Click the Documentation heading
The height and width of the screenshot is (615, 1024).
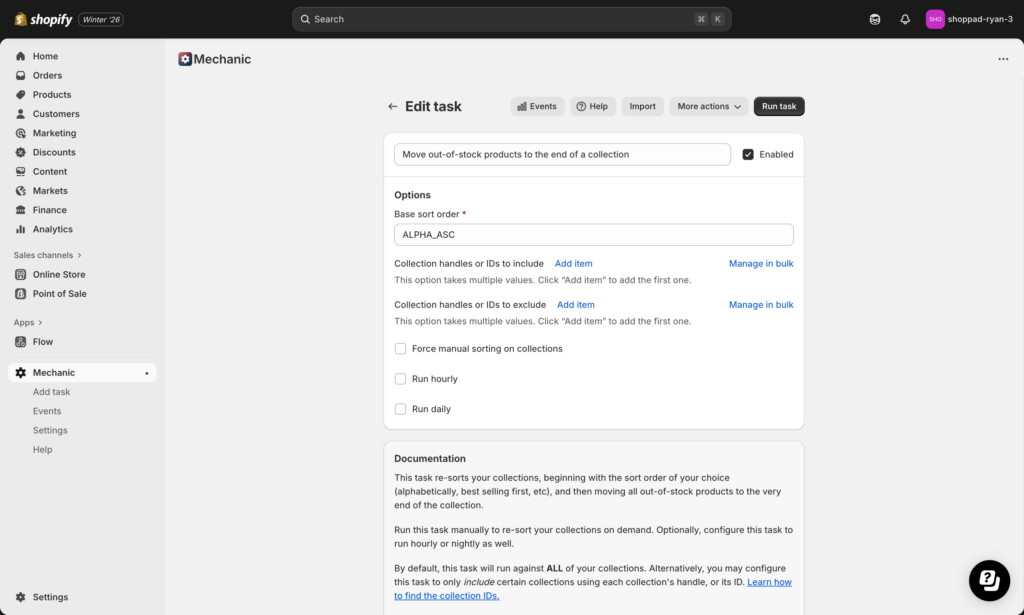point(430,459)
